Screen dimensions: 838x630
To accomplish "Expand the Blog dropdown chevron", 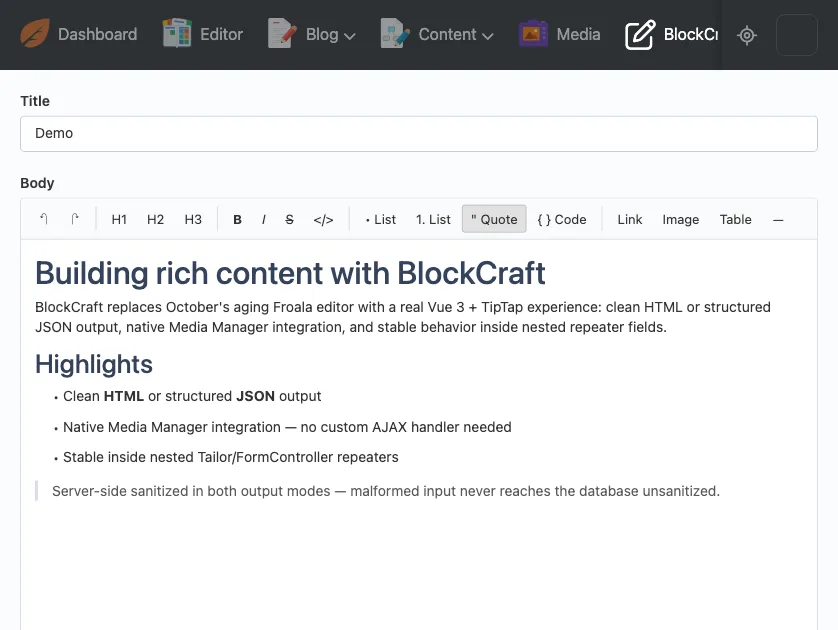I will coord(350,36).
